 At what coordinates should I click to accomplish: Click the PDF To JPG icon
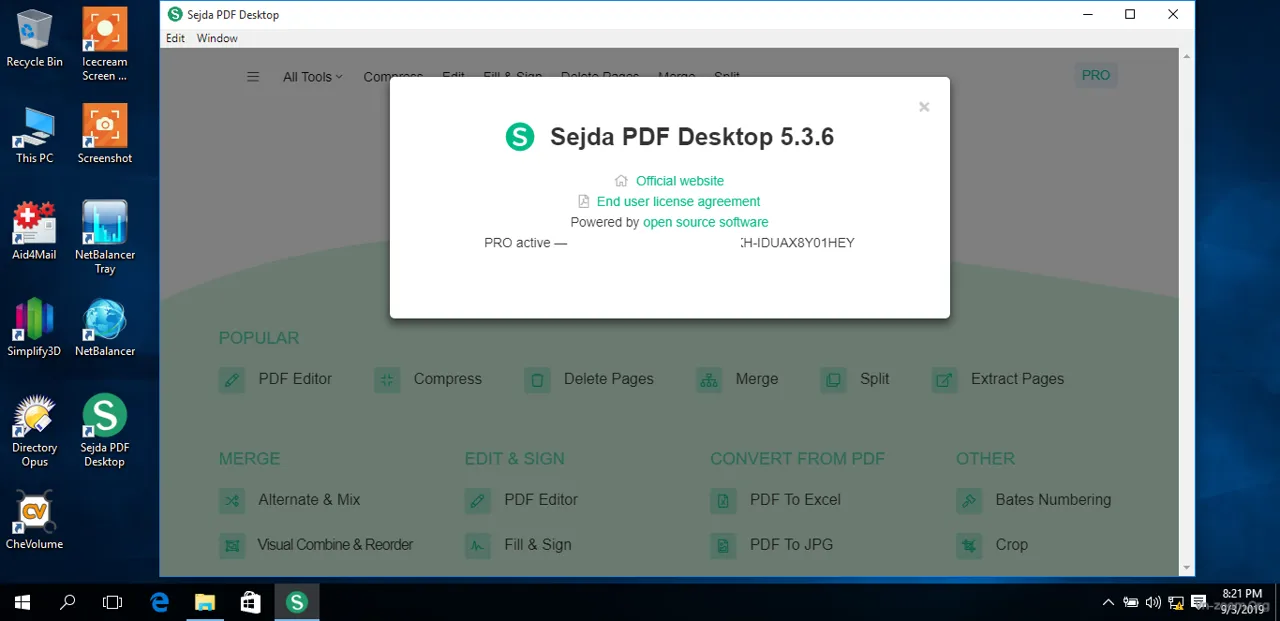[x=723, y=546]
